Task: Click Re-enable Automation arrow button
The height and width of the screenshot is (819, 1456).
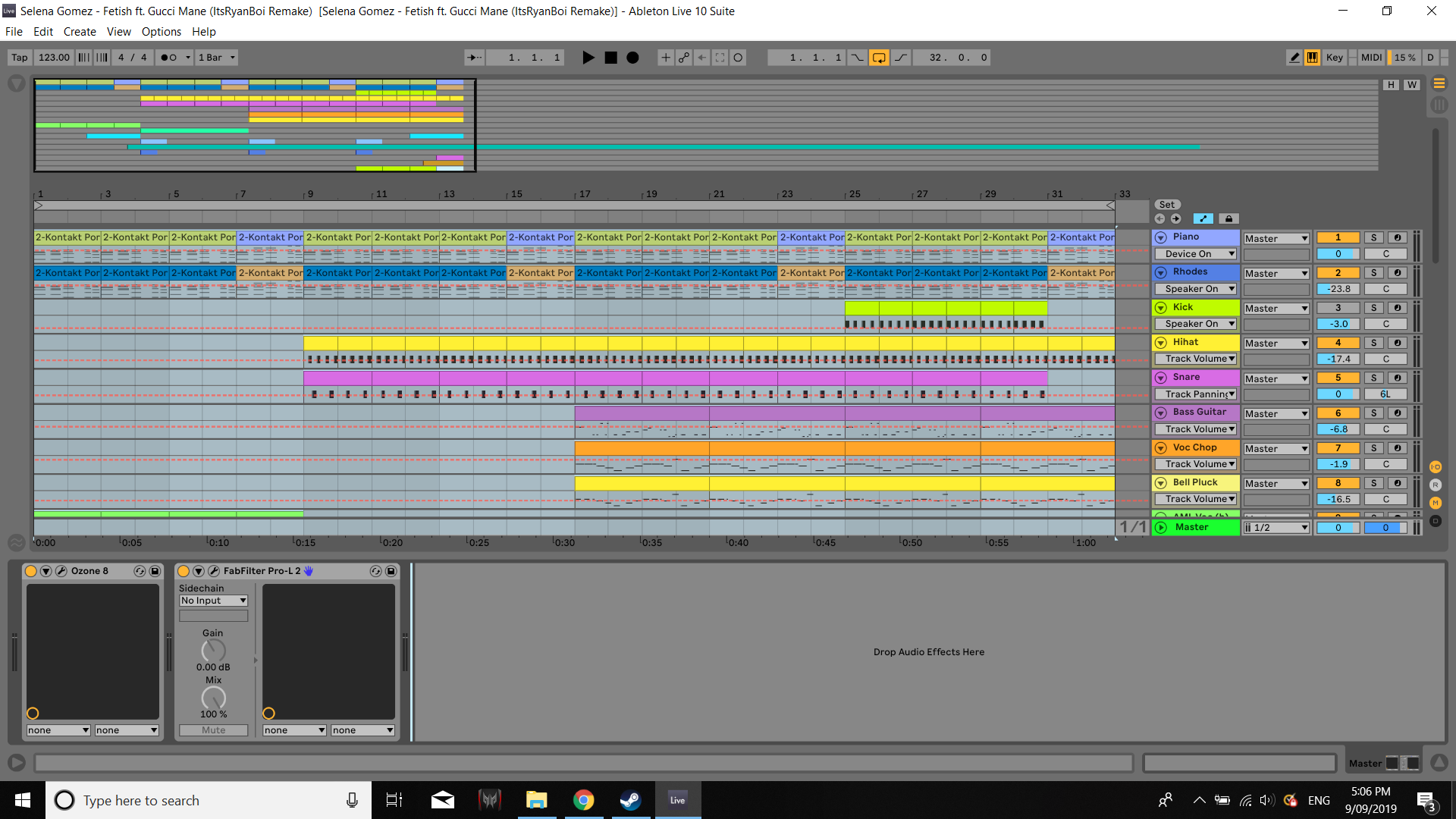Action: pos(701,58)
